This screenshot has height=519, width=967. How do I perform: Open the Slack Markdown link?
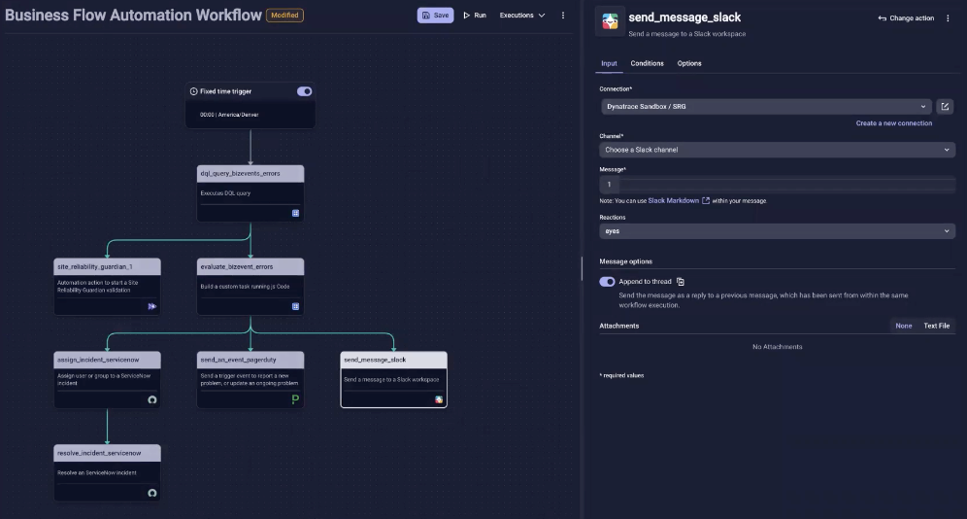tap(678, 200)
